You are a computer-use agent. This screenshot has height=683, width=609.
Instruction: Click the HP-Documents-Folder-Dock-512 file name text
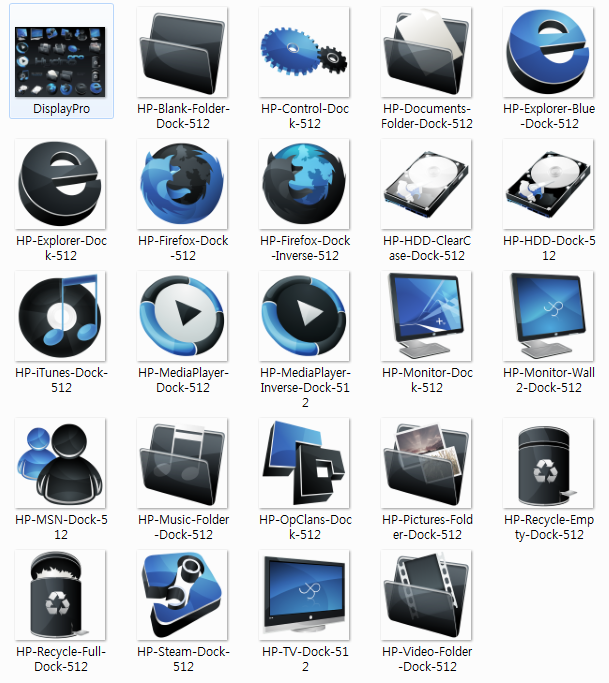pos(427,116)
